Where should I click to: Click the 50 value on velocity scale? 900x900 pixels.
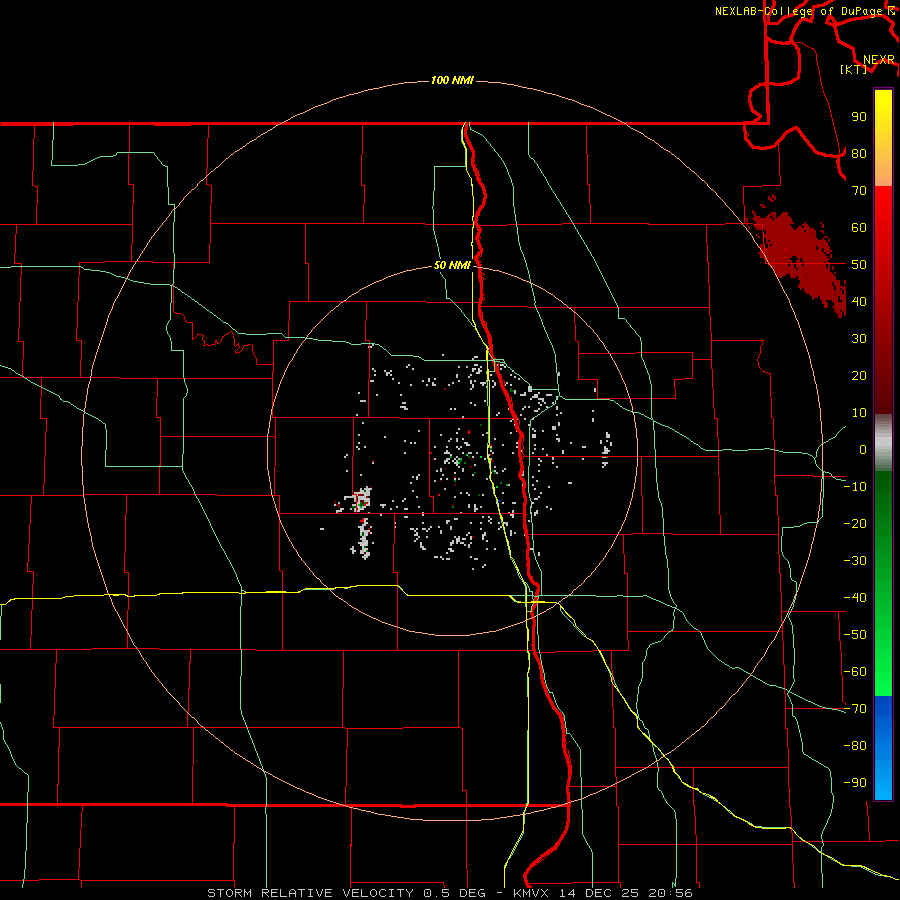coord(859,265)
